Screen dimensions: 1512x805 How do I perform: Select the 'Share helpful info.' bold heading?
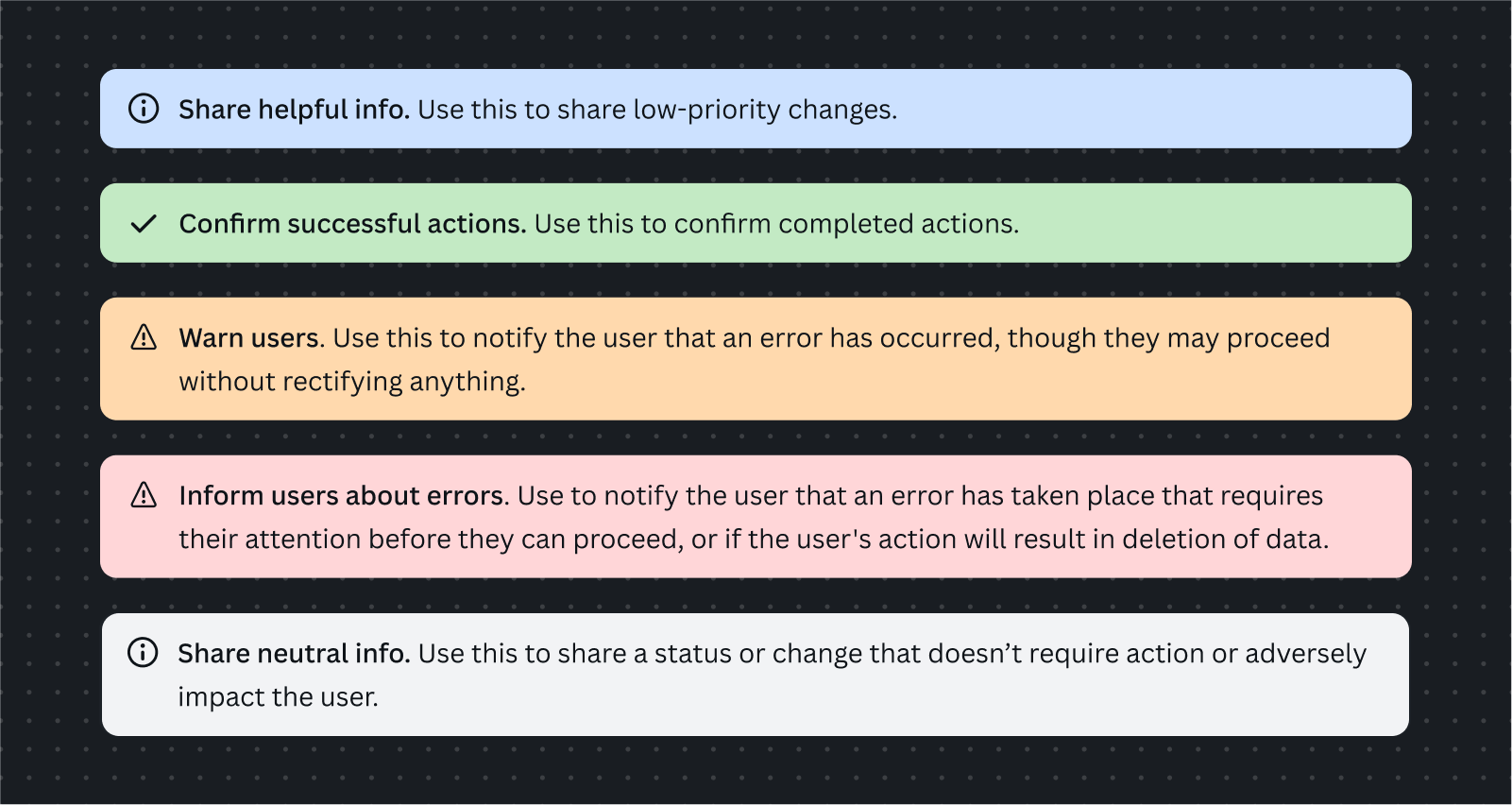(294, 110)
